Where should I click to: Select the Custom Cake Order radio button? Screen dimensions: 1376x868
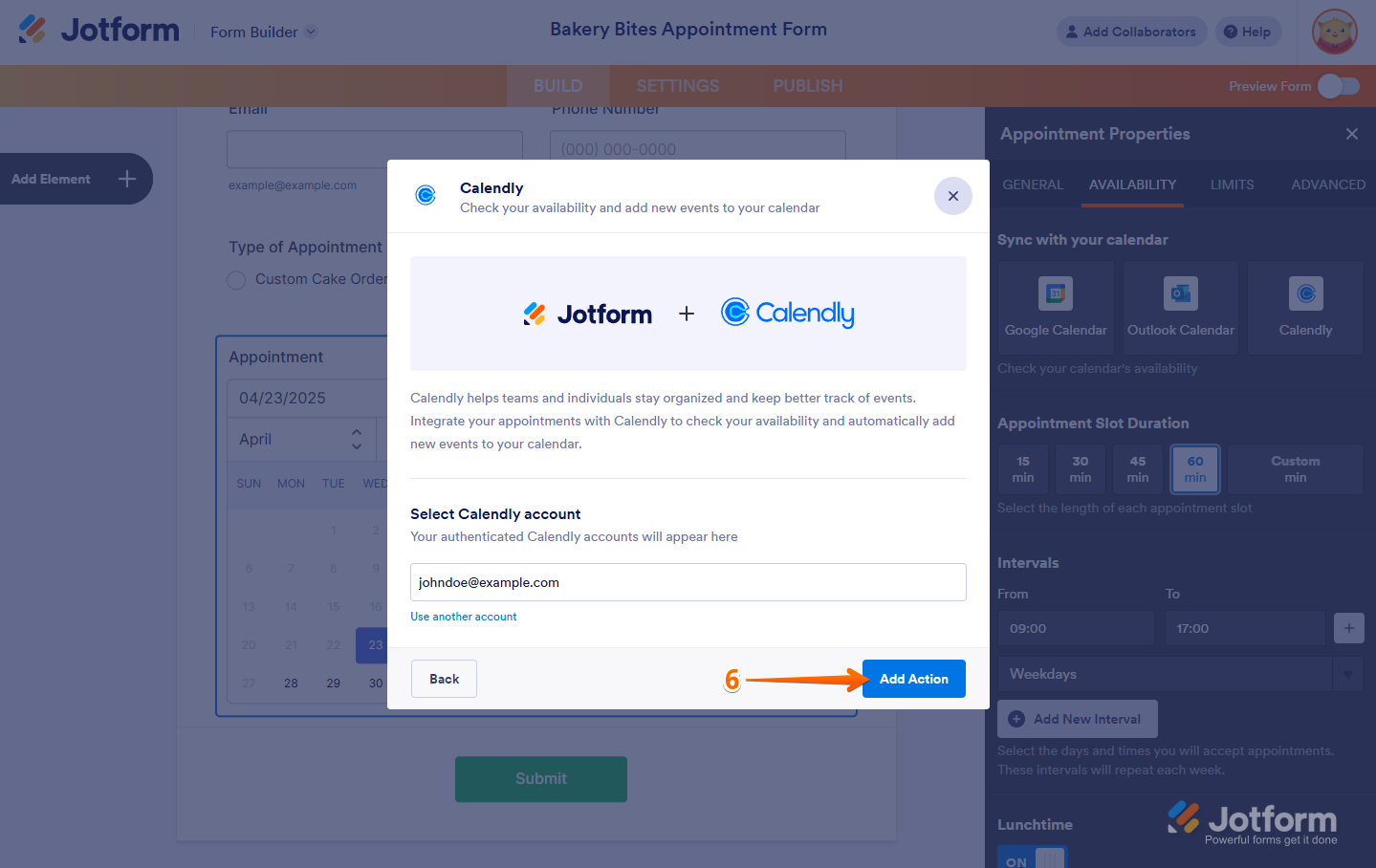pos(236,280)
